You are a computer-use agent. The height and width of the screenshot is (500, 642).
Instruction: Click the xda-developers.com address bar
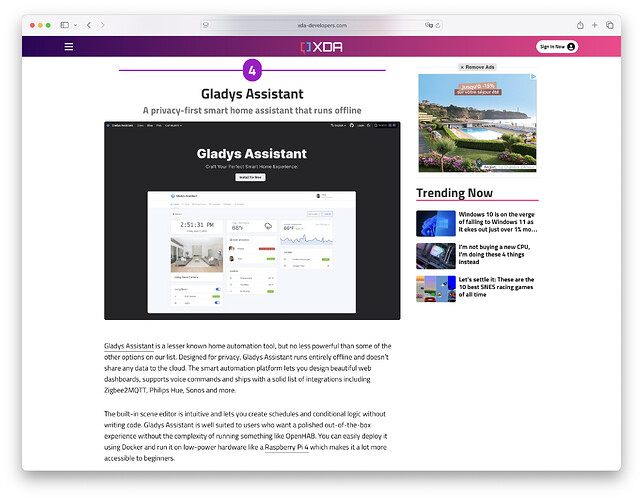(320, 24)
